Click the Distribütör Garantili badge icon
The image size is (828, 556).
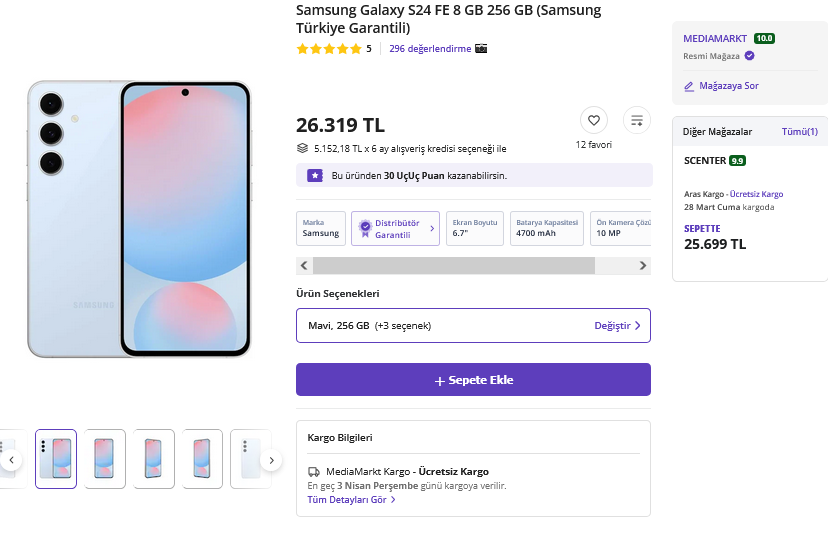(x=365, y=228)
